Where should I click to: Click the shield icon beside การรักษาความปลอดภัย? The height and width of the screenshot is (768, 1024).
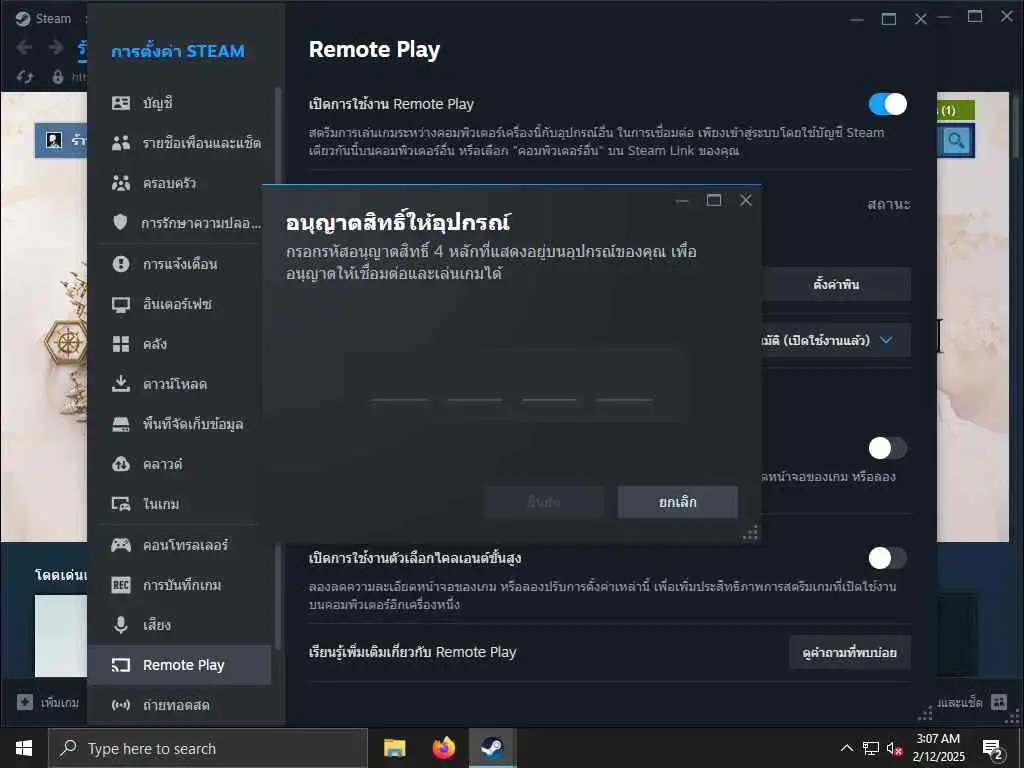click(120, 223)
